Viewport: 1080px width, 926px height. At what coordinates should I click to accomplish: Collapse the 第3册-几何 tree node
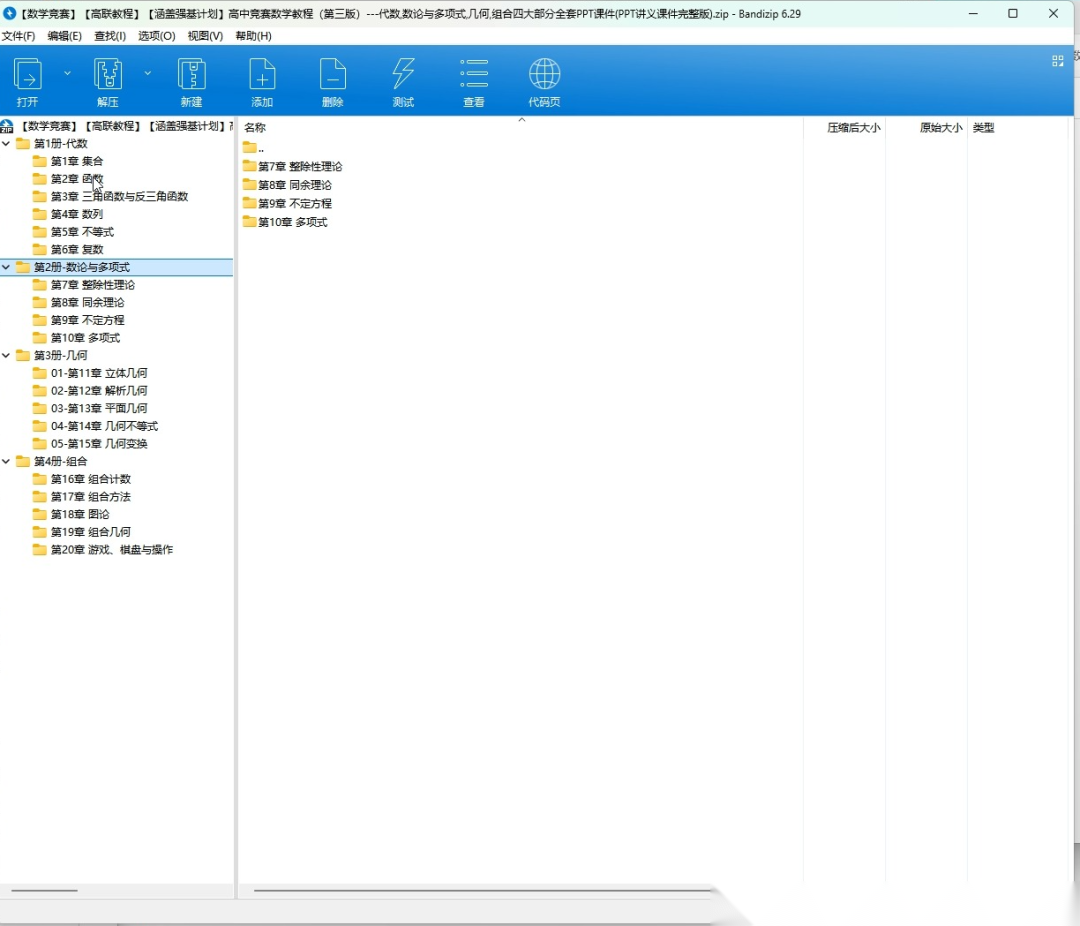(x=7, y=356)
